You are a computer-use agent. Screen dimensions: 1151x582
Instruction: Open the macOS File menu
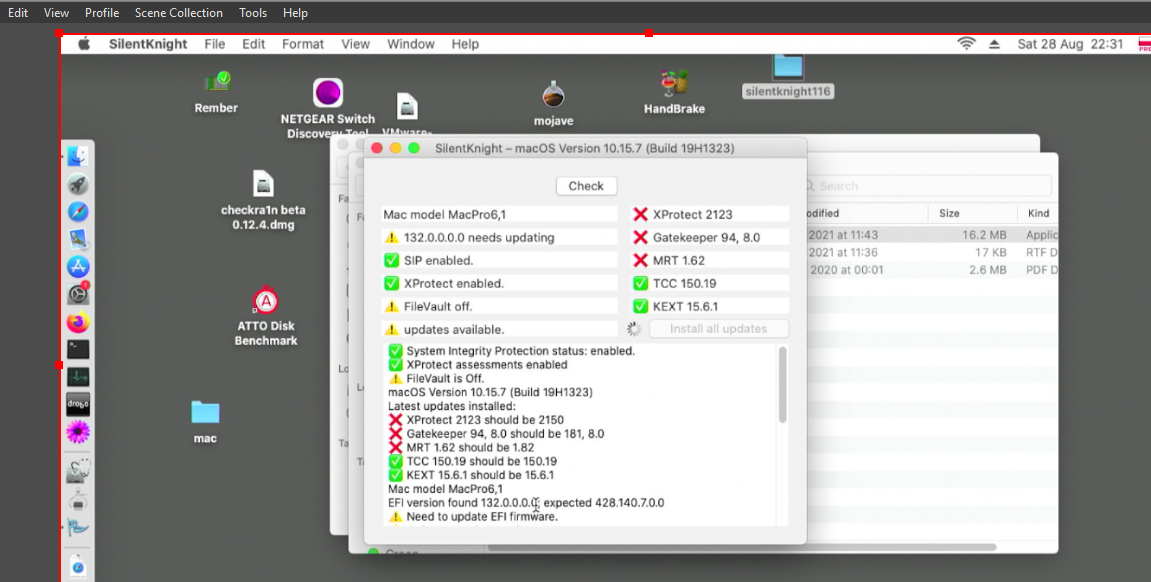214,44
